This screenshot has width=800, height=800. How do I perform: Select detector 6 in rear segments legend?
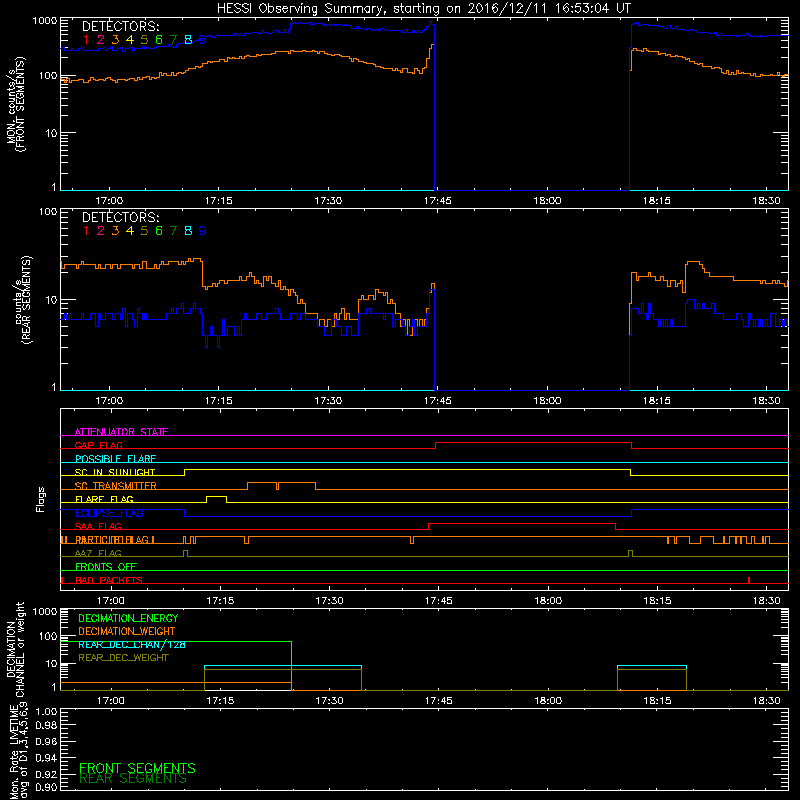[159, 231]
